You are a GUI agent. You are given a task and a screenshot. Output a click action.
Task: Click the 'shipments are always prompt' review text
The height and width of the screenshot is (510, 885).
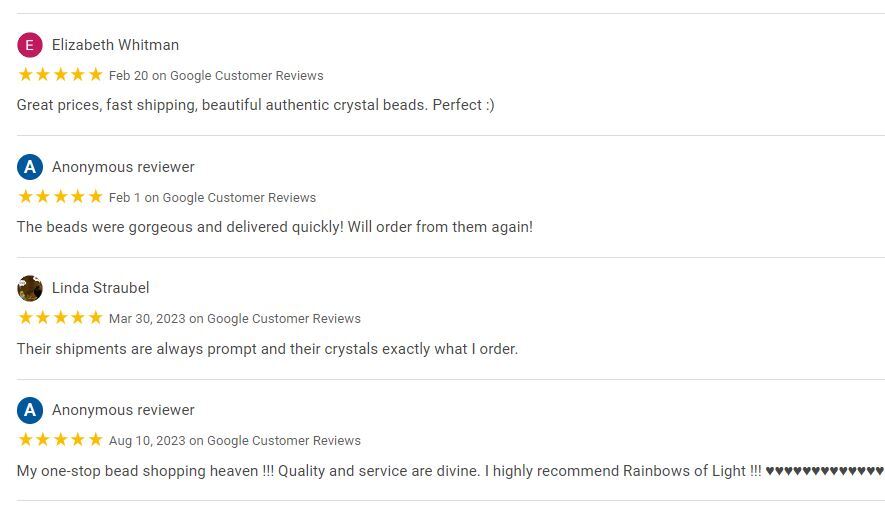tap(268, 349)
